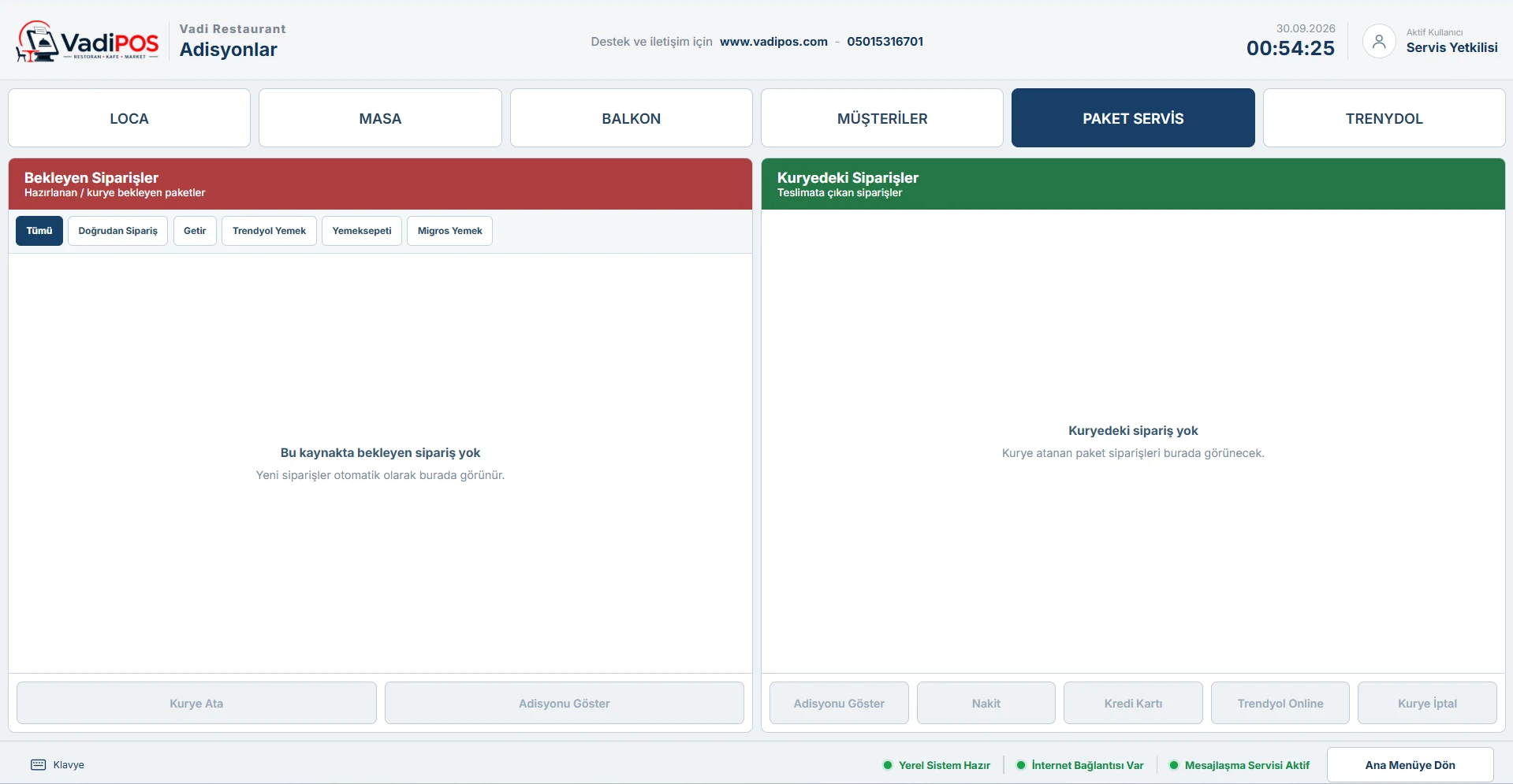Filter orders by Getir
The height and width of the screenshot is (784, 1513).
click(x=195, y=231)
